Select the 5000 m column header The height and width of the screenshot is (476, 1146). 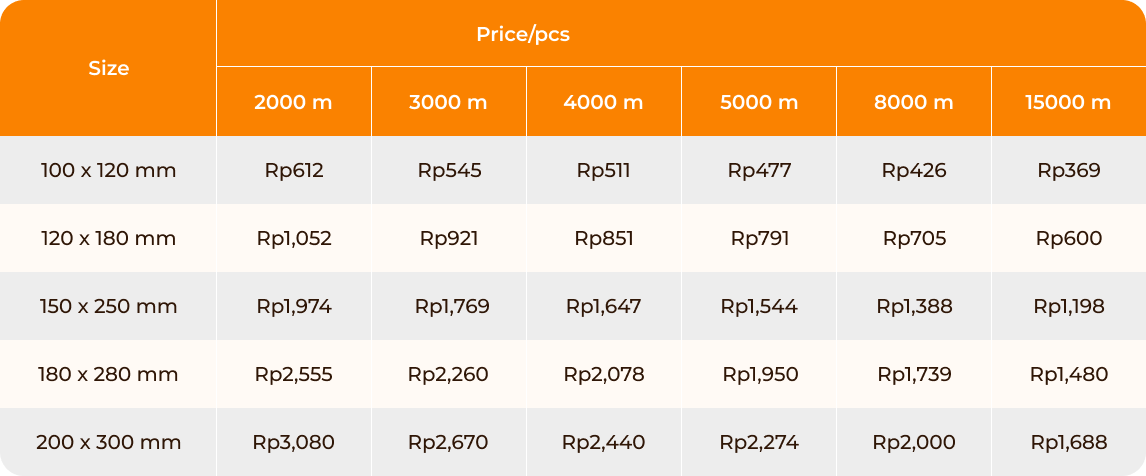pos(759,102)
